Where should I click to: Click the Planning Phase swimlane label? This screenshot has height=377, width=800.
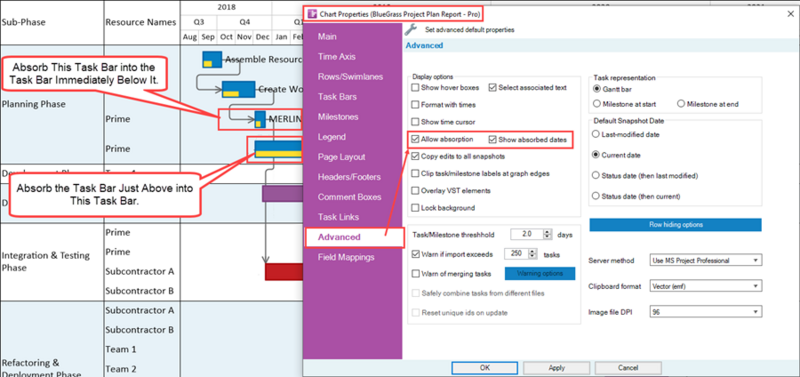tap(34, 104)
